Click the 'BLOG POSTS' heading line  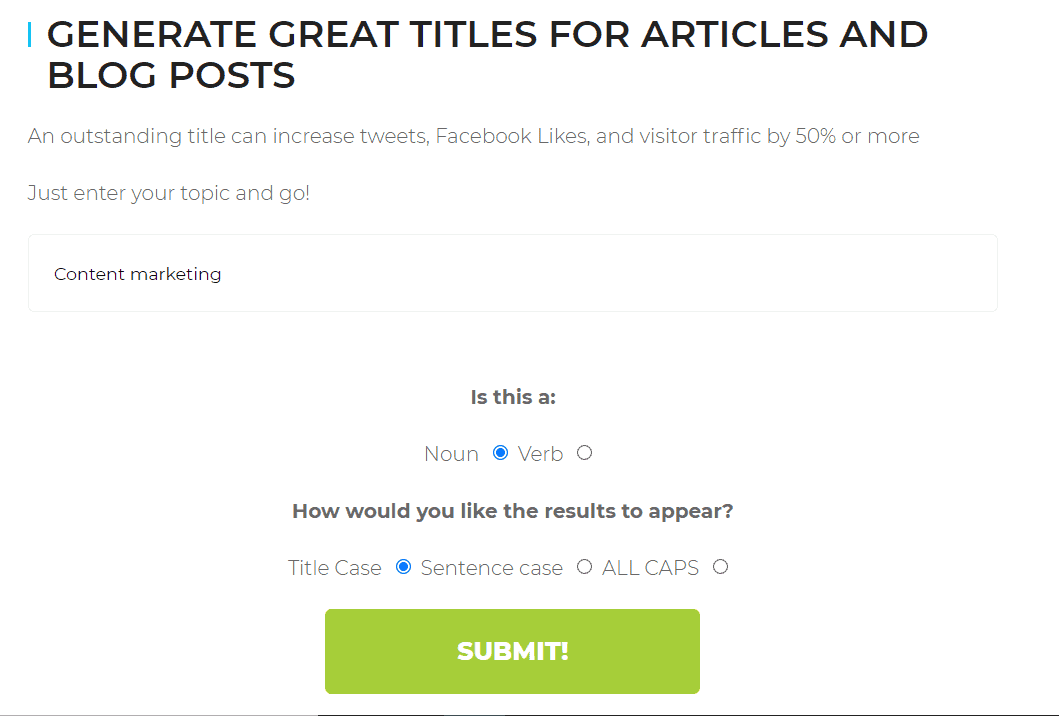[x=171, y=76]
